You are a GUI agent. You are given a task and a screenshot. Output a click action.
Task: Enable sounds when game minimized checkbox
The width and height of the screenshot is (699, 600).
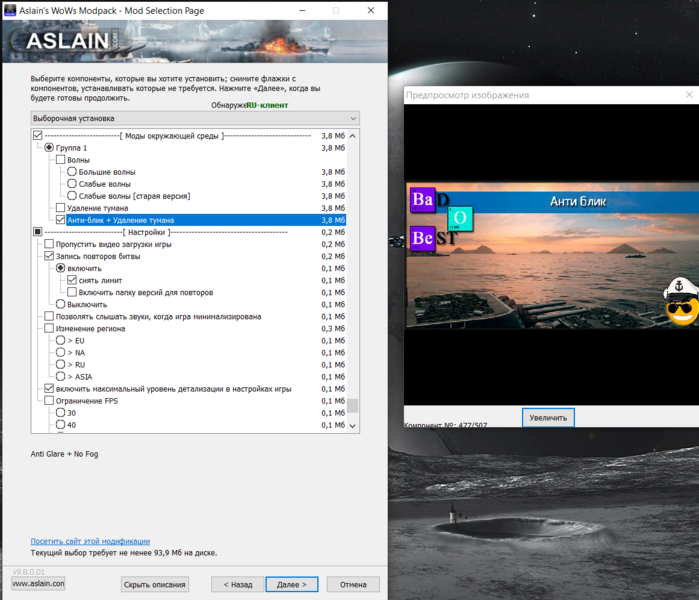point(49,316)
